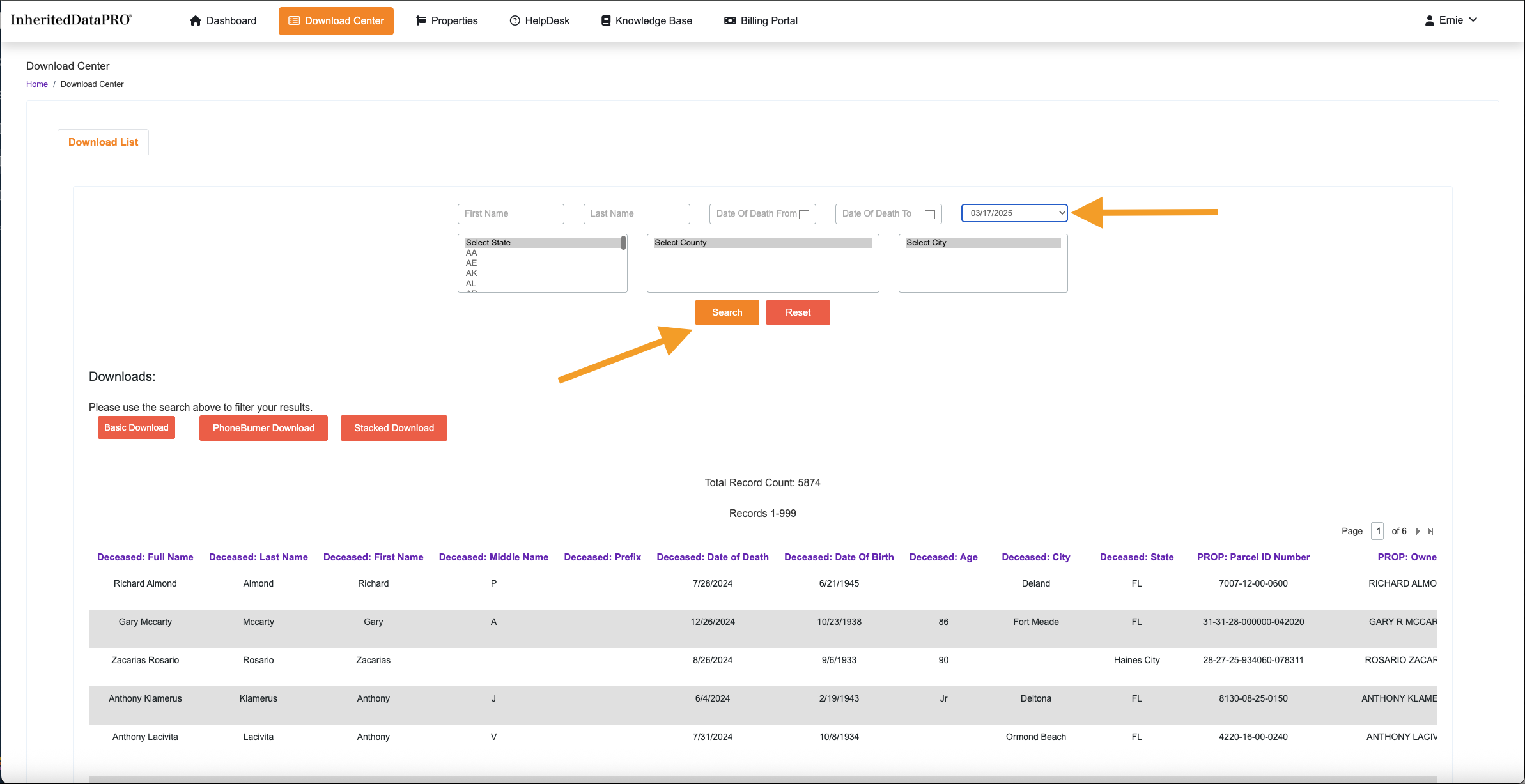Open the Download Center menu item
This screenshot has width=1525, height=784.
pyautogui.click(x=336, y=20)
